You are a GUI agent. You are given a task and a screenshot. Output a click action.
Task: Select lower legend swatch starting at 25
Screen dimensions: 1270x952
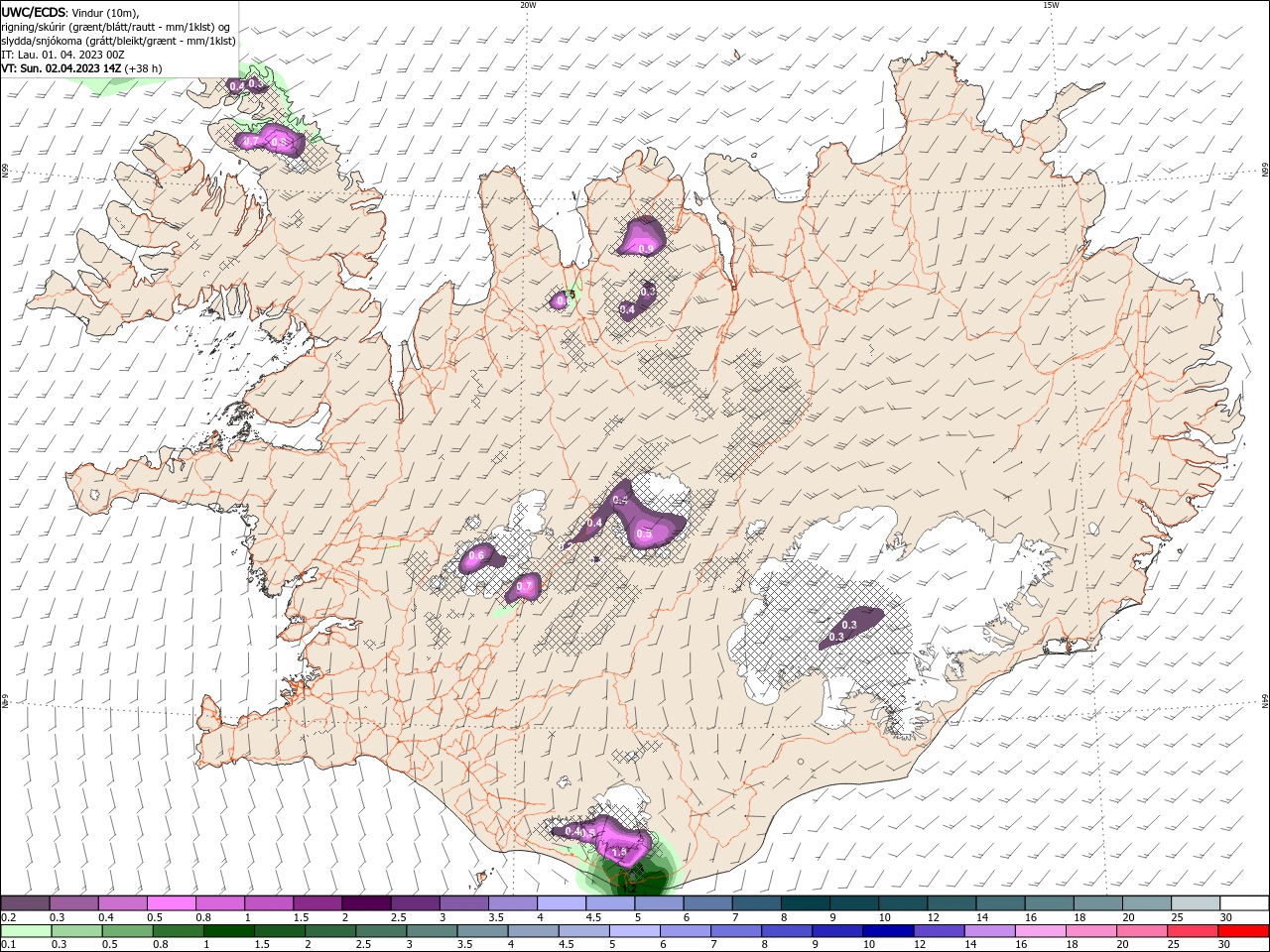pyautogui.click(x=1192, y=931)
